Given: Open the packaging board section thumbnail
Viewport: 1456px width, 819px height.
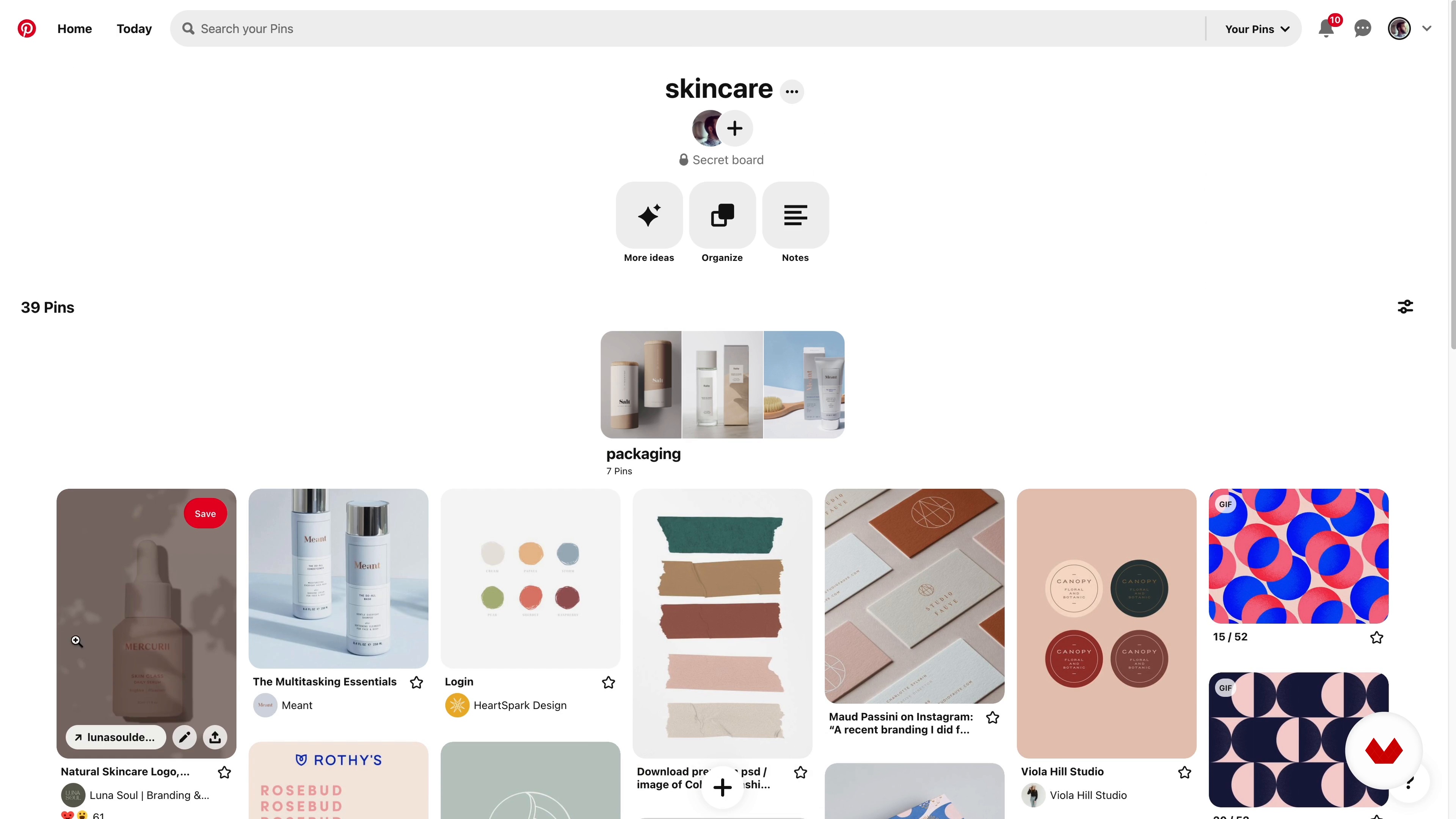Looking at the screenshot, I should [x=722, y=384].
